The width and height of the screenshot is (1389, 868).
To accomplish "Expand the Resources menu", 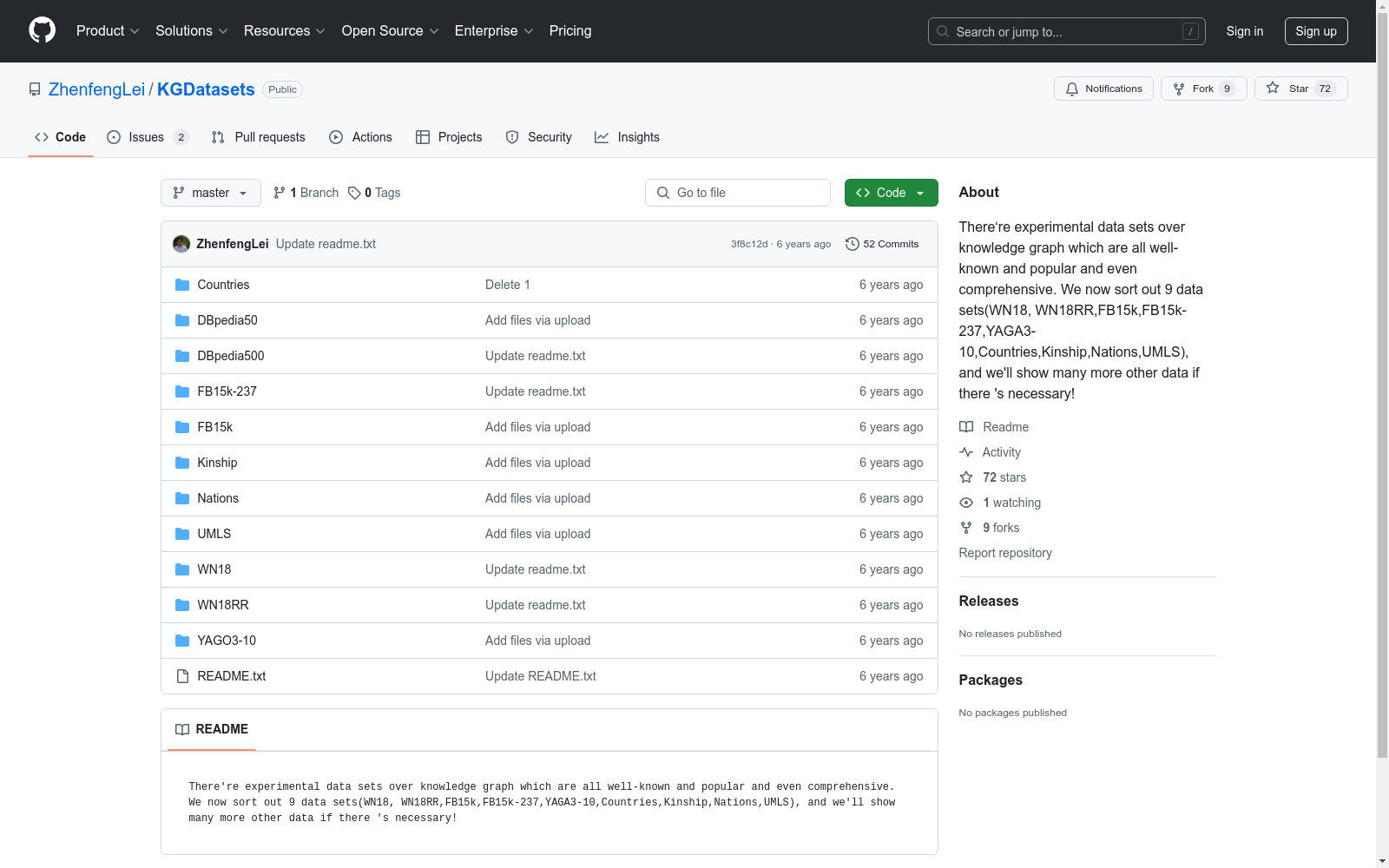I will click(285, 31).
